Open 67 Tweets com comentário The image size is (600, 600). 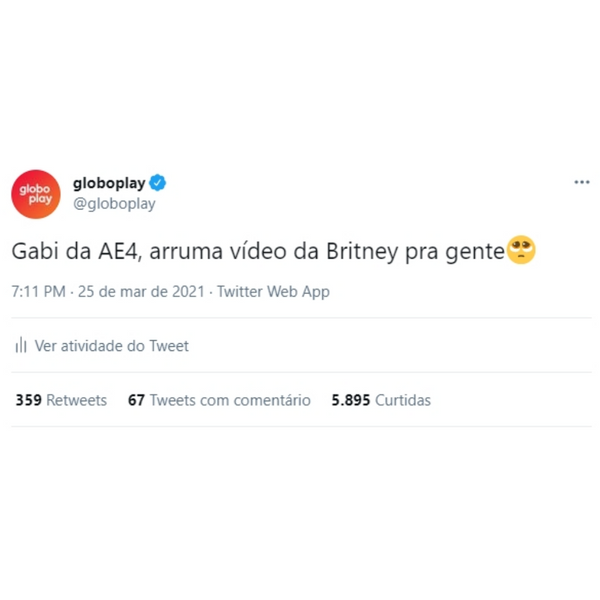click(219, 400)
